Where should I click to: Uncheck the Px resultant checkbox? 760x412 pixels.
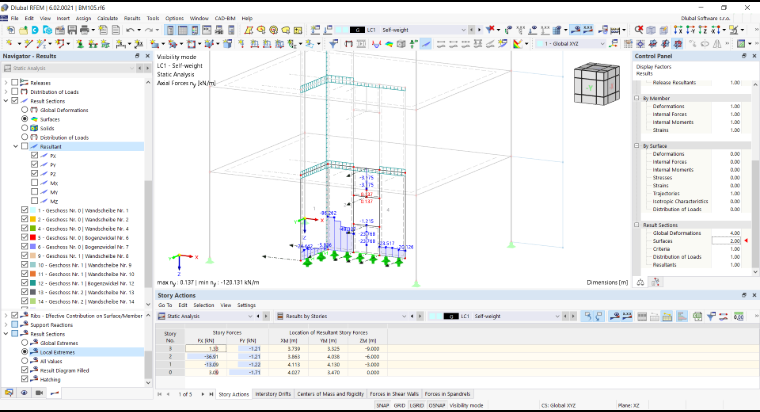[34, 156]
